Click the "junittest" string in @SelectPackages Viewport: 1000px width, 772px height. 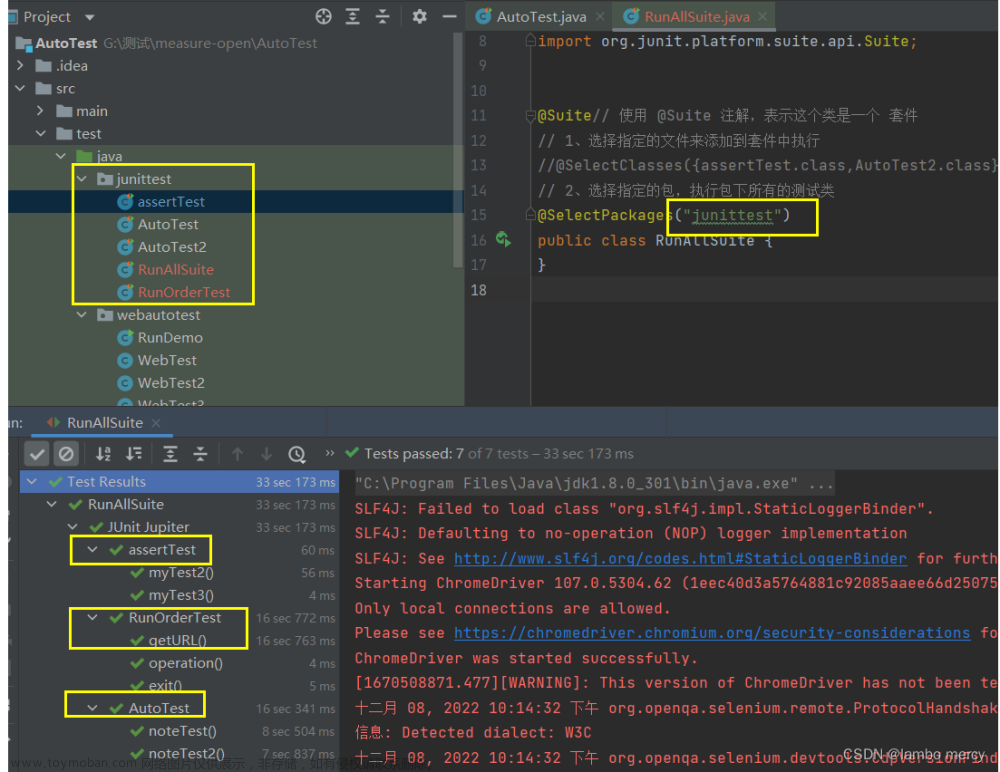coord(732,215)
